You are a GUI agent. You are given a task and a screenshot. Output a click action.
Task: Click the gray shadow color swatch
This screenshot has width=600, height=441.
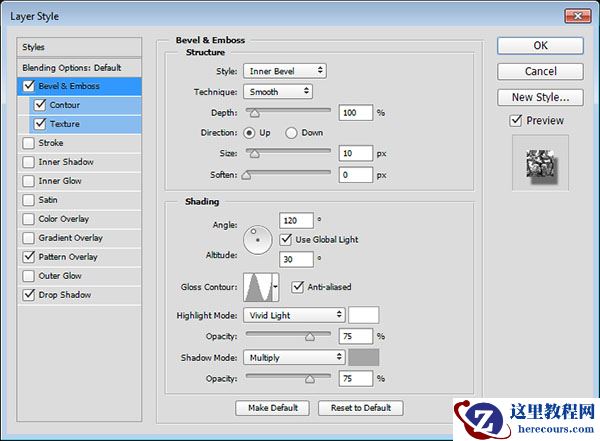[x=363, y=357]
